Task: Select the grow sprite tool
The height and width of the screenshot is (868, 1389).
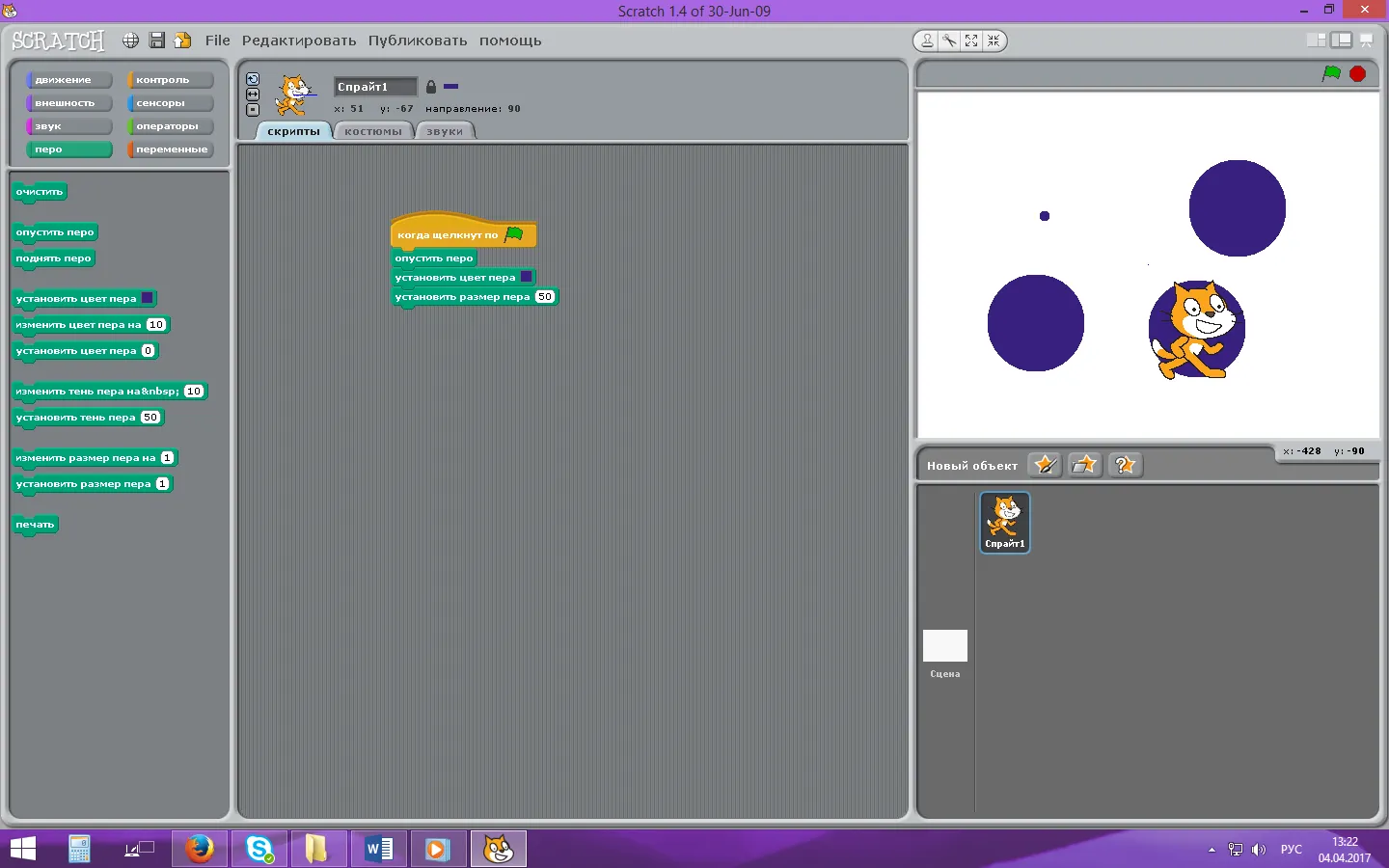Action: click(x=971, y=41)
